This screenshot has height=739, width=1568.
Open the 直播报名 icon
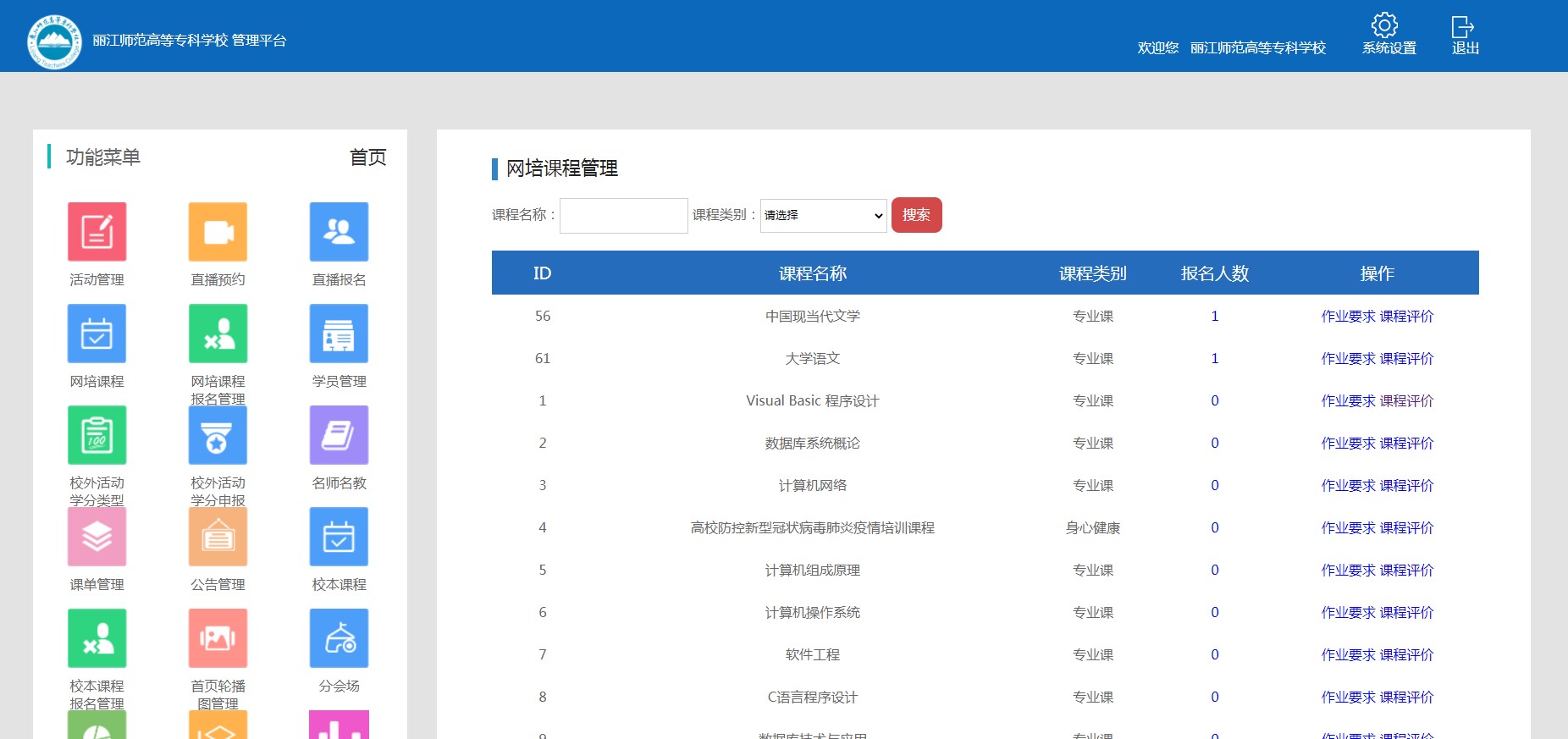click(x=339, y=232)
